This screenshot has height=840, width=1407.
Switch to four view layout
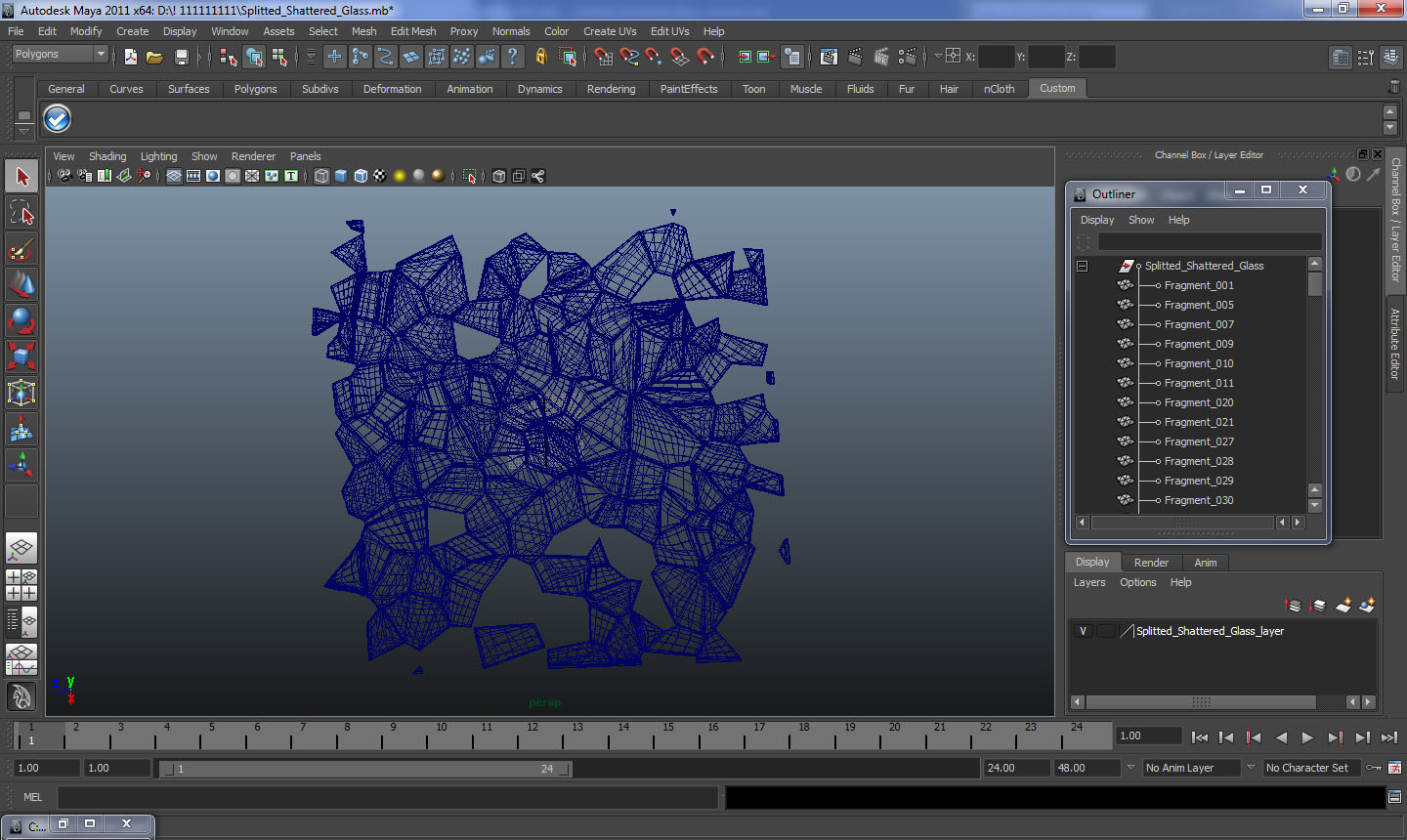click(21, 585)
